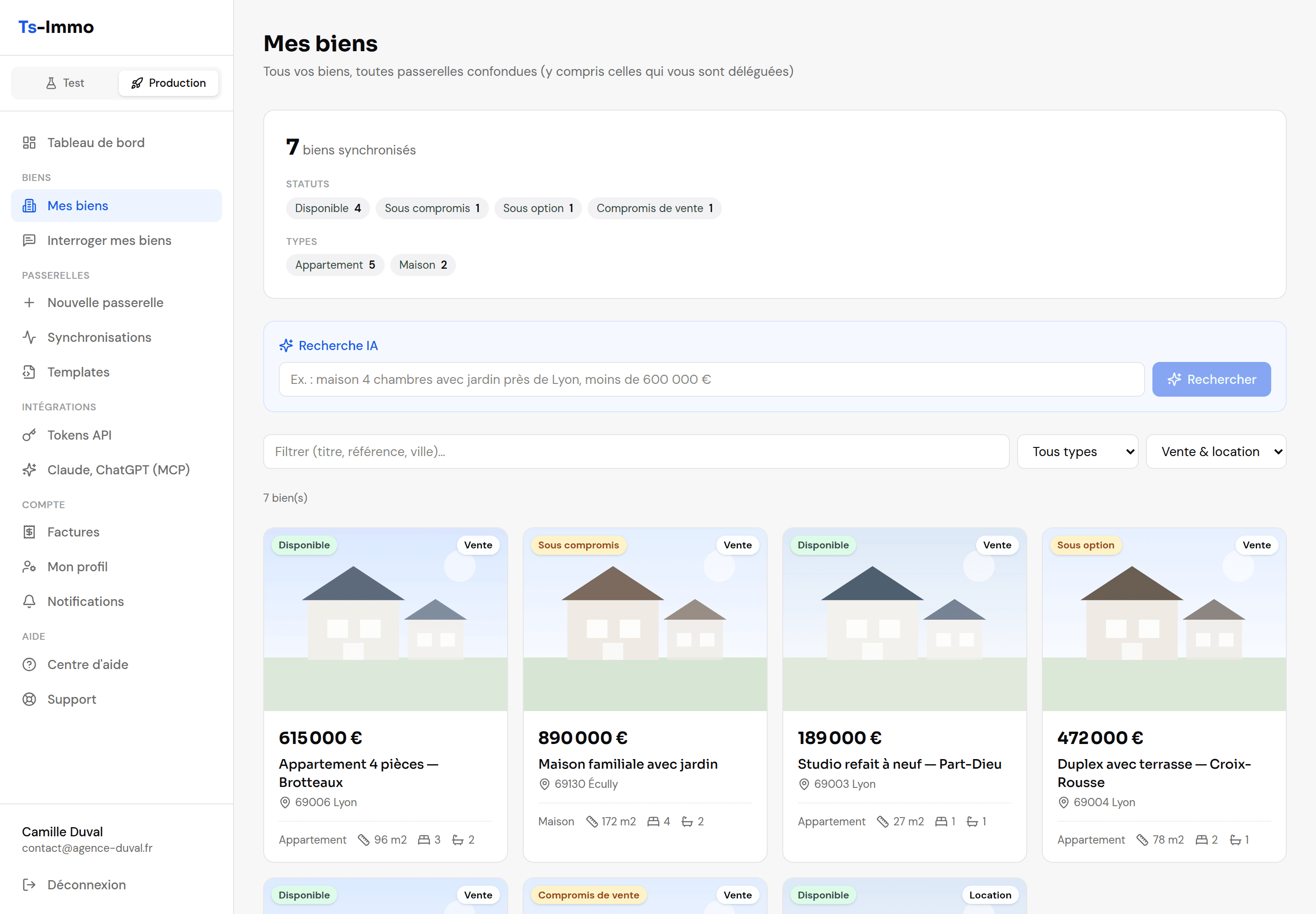Open the Studio refait à neuf card image
Image resolution: width=1316 pixels, height=914 pixels.
tap(904, 620)
